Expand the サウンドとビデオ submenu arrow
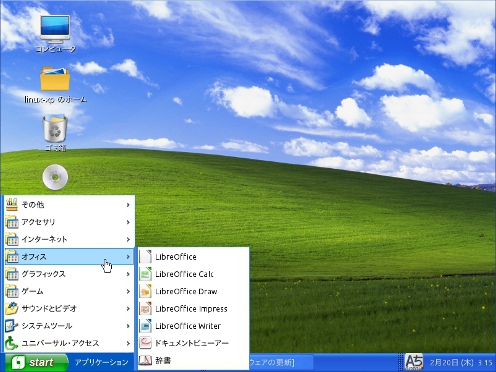This screenshot has width=496, height=372. 128,309
